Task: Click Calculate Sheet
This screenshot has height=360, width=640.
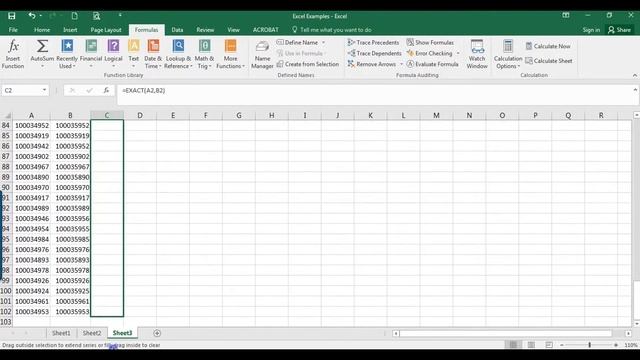Action: [x=549, y=61]
